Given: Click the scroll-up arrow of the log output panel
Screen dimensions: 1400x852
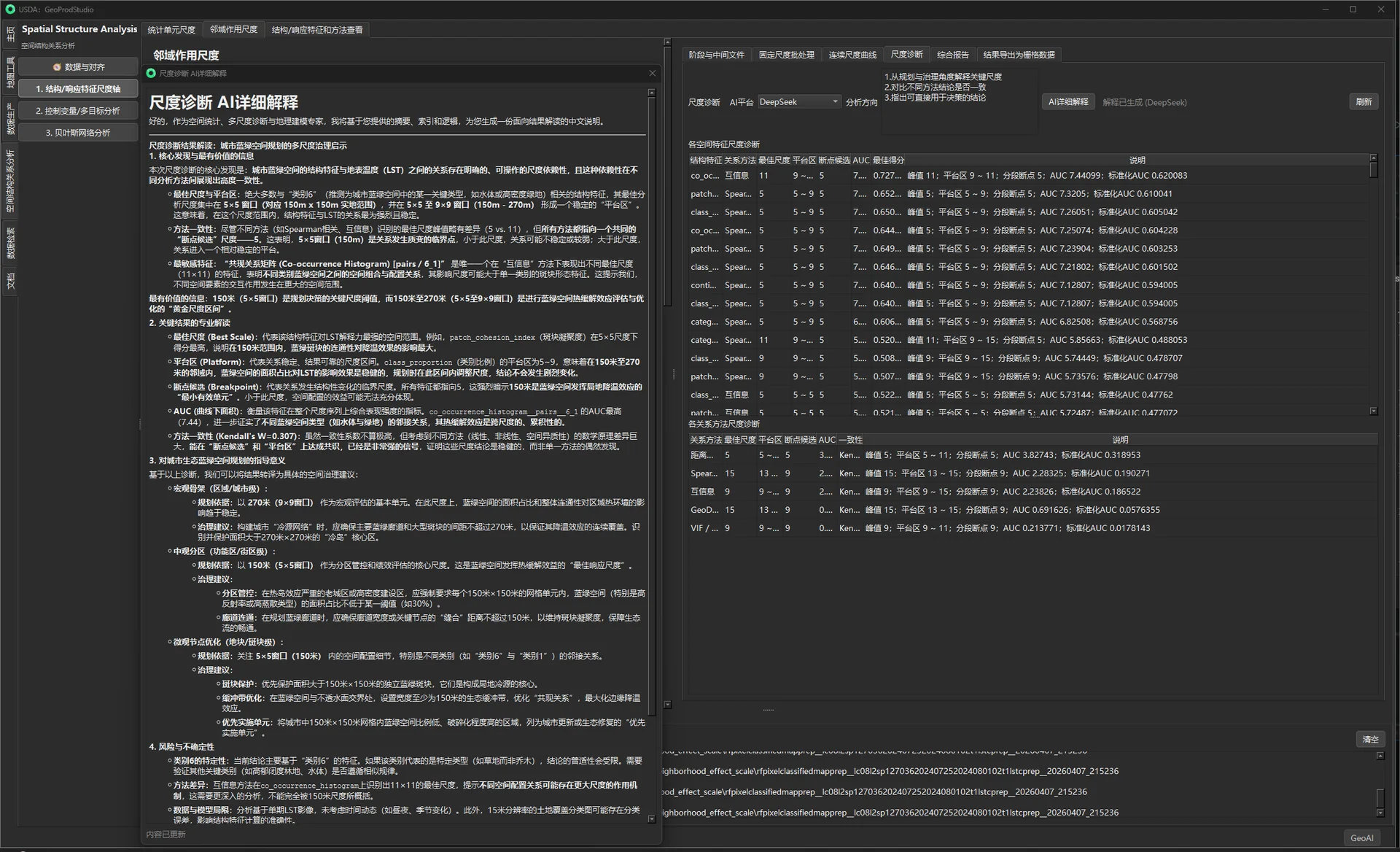Looking at the screenshot, I should pos(1380,756).
